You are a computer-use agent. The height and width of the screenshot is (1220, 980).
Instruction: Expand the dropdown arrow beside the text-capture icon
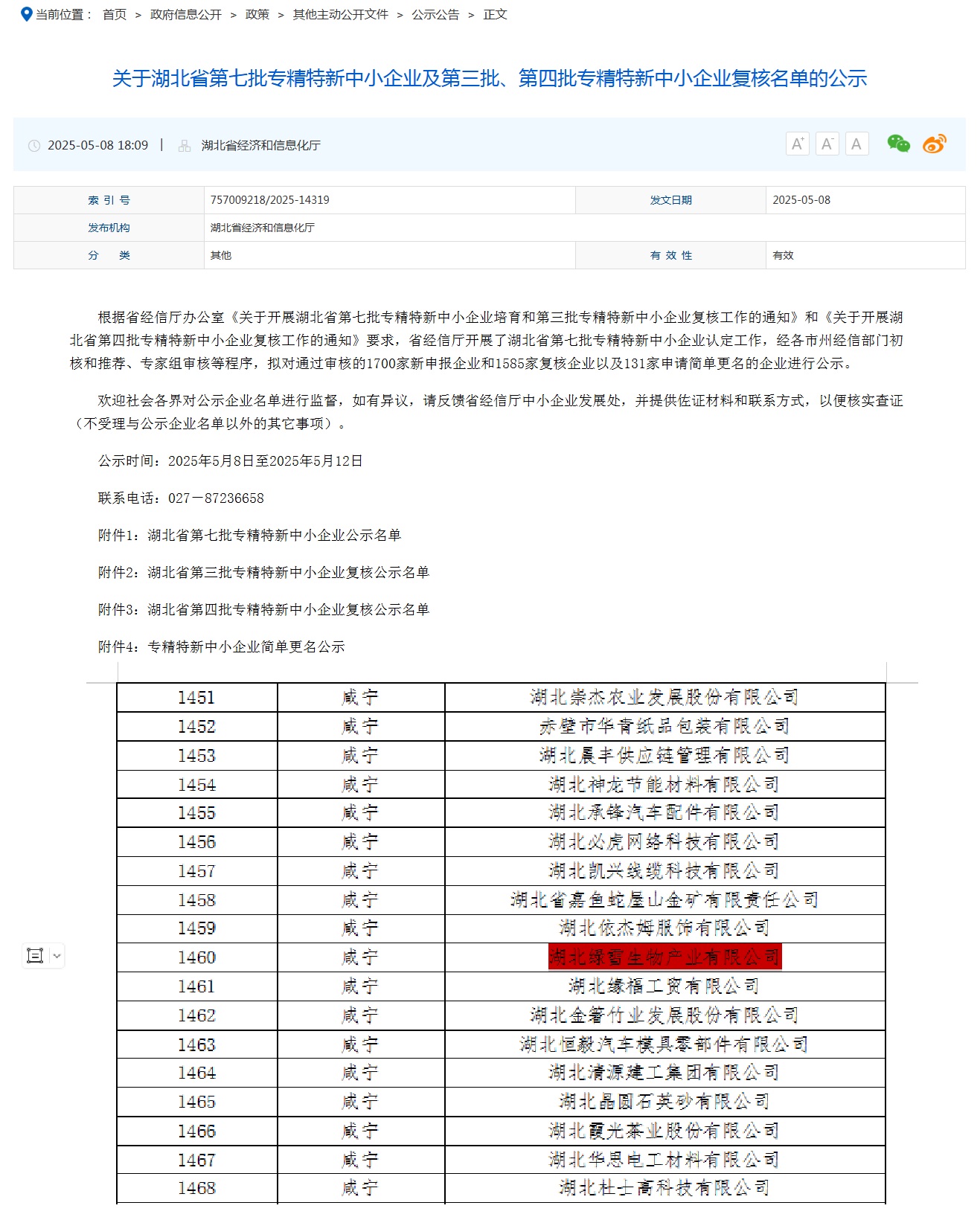[x=57, y=955]
